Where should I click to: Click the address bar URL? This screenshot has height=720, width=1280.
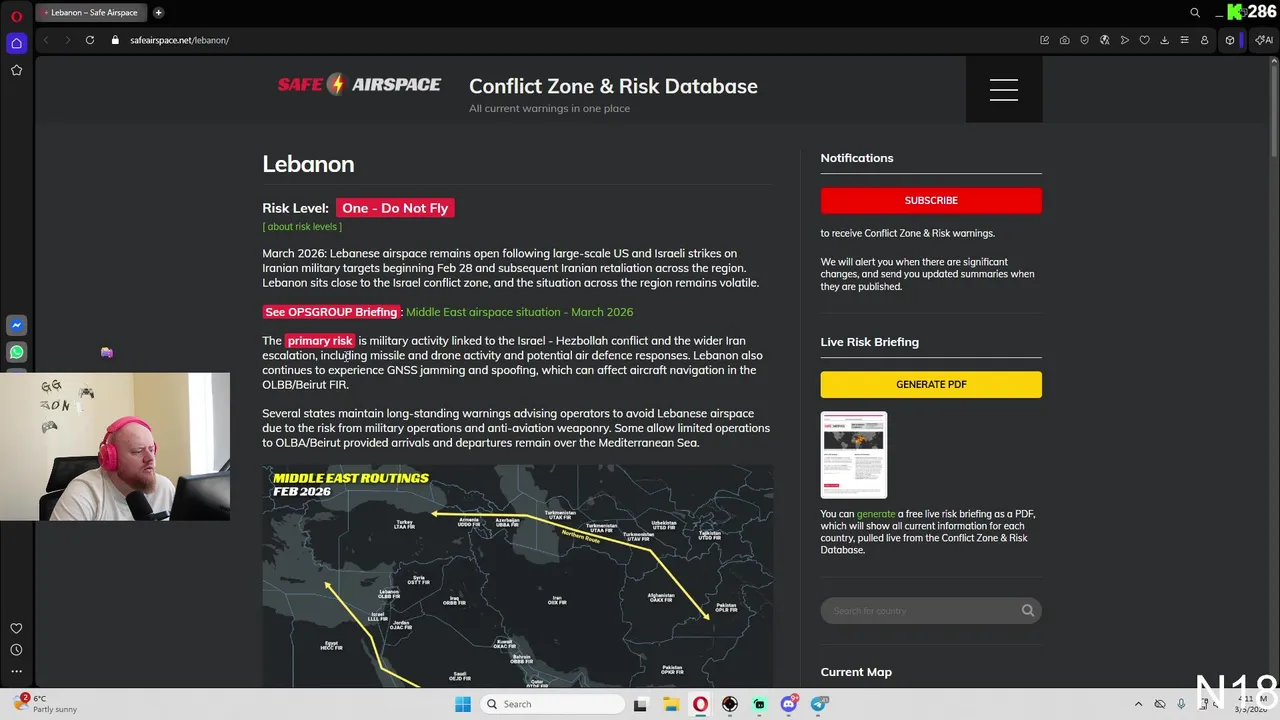click(x=180, y=40)
